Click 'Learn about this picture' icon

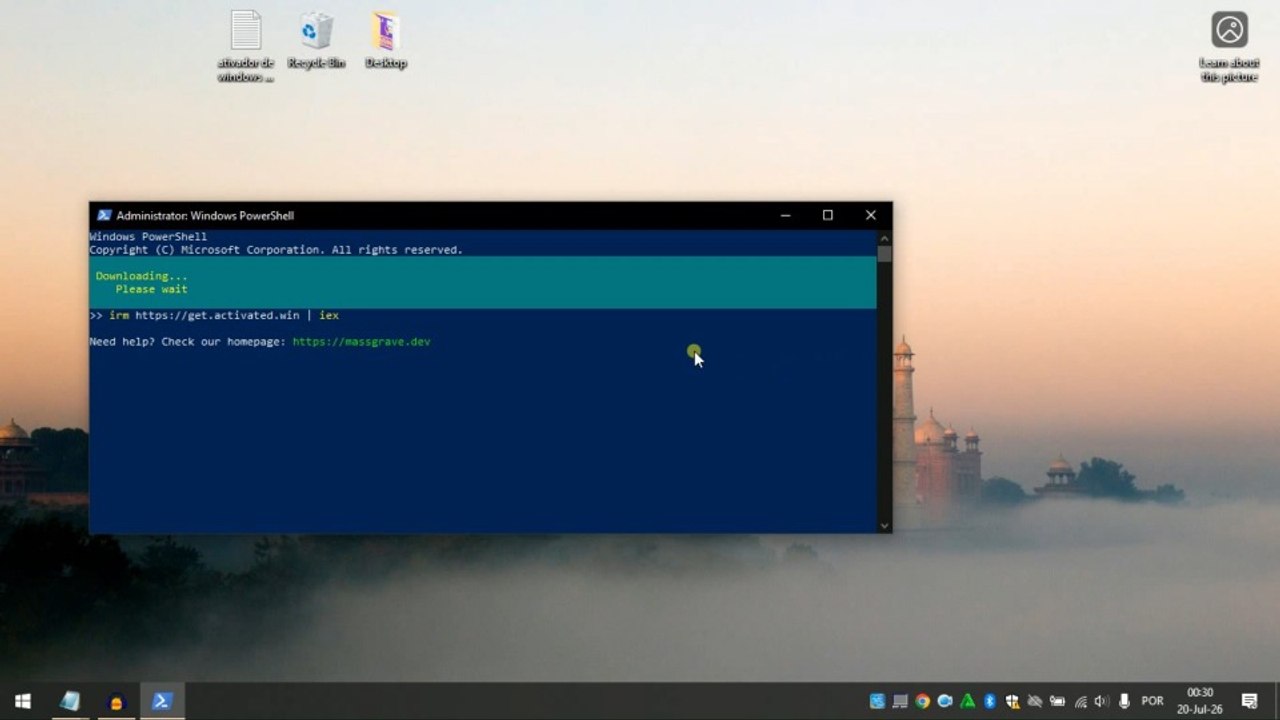coord(1230,47)
